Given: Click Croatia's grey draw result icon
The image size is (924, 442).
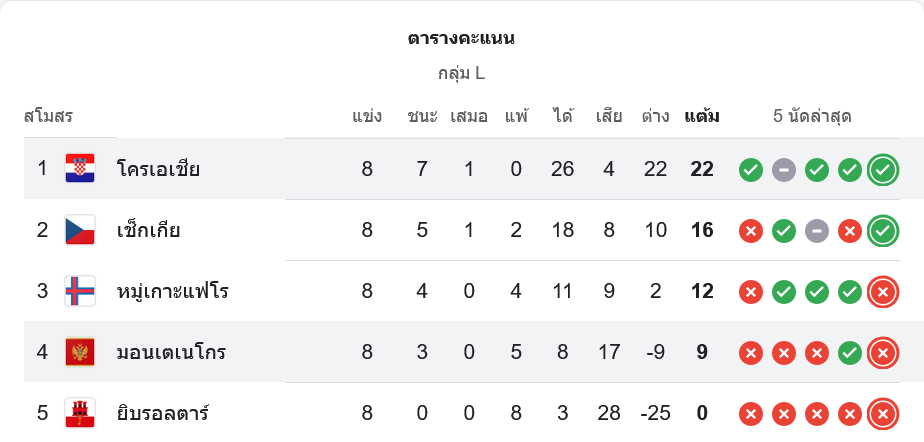Looking at the screenshot, I should tap(784, 170).
